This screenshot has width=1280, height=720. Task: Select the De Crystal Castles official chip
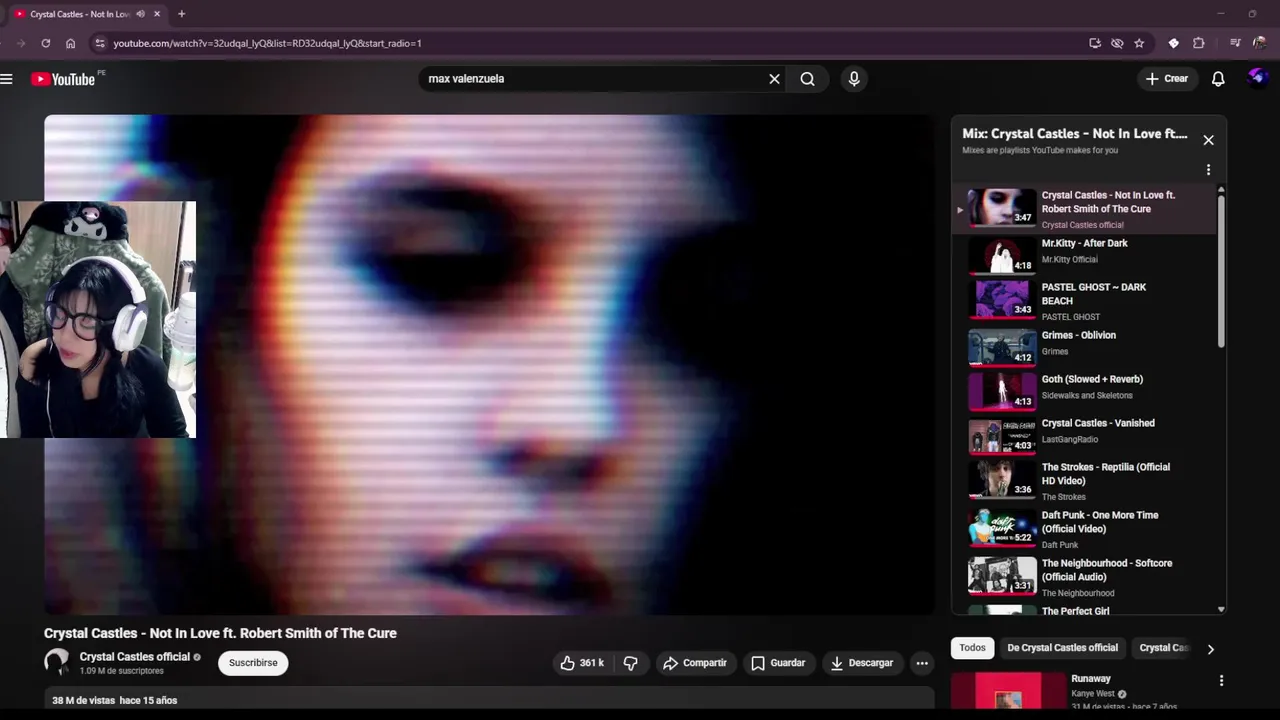coord(1062,648)
